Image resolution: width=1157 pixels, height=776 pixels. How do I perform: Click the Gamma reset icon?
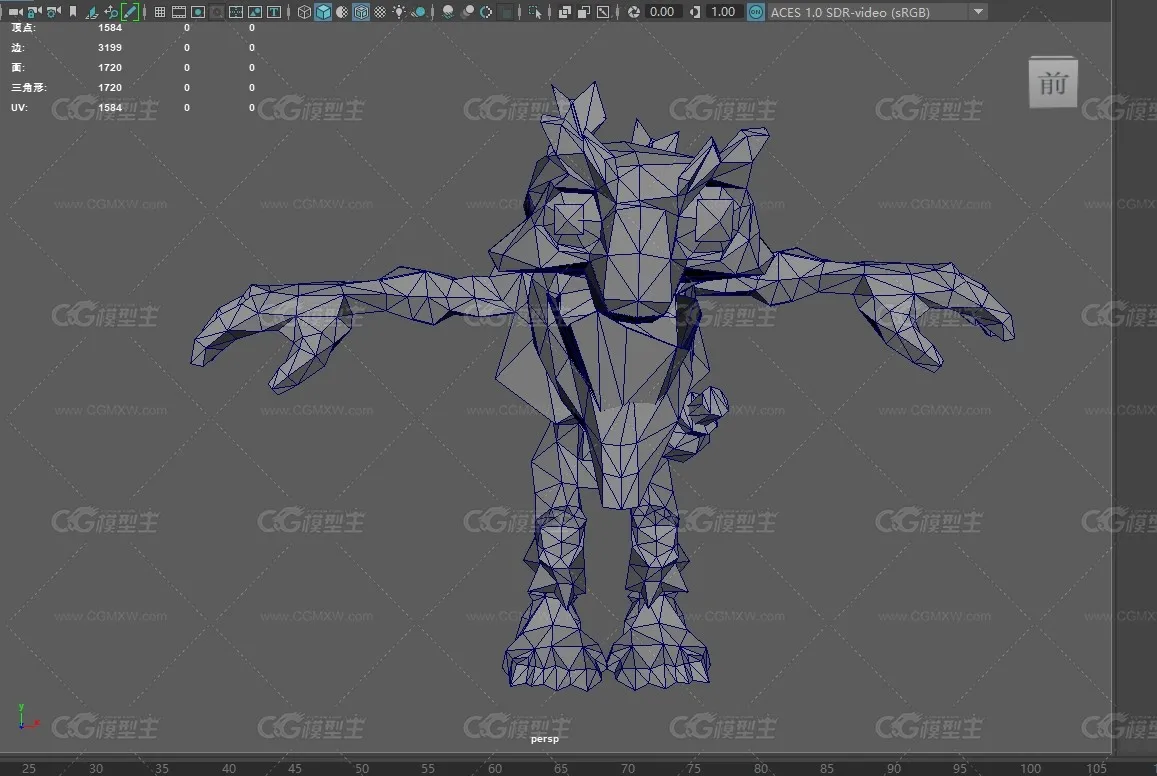[x=695, y=12]
